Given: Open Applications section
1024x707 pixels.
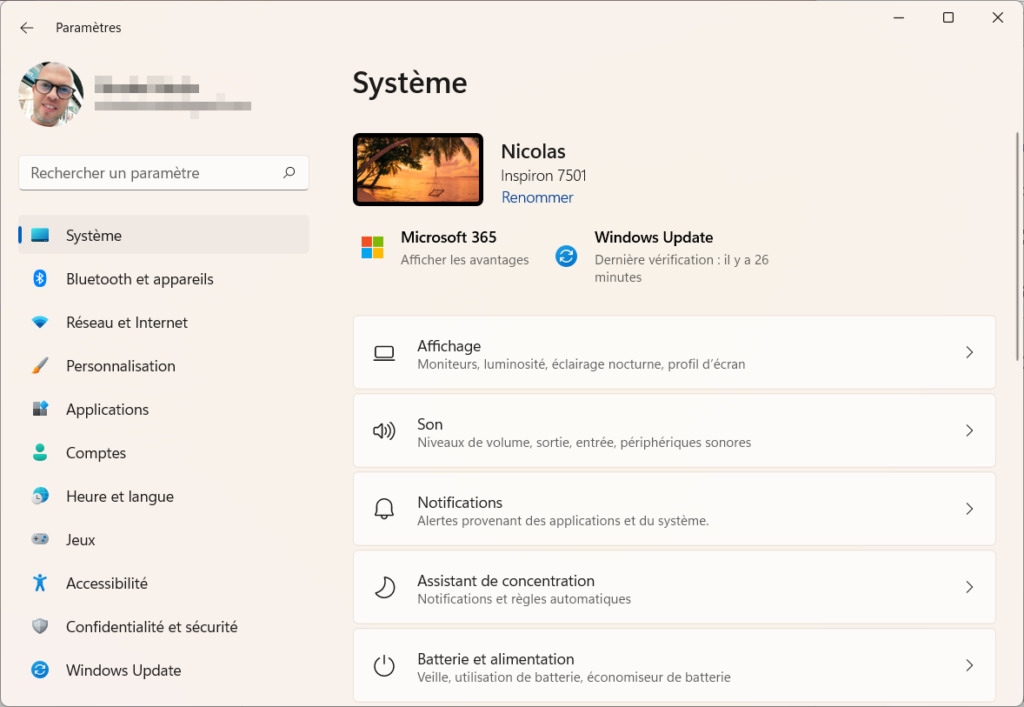Looking at the screenshot, I should pos(163,409).
